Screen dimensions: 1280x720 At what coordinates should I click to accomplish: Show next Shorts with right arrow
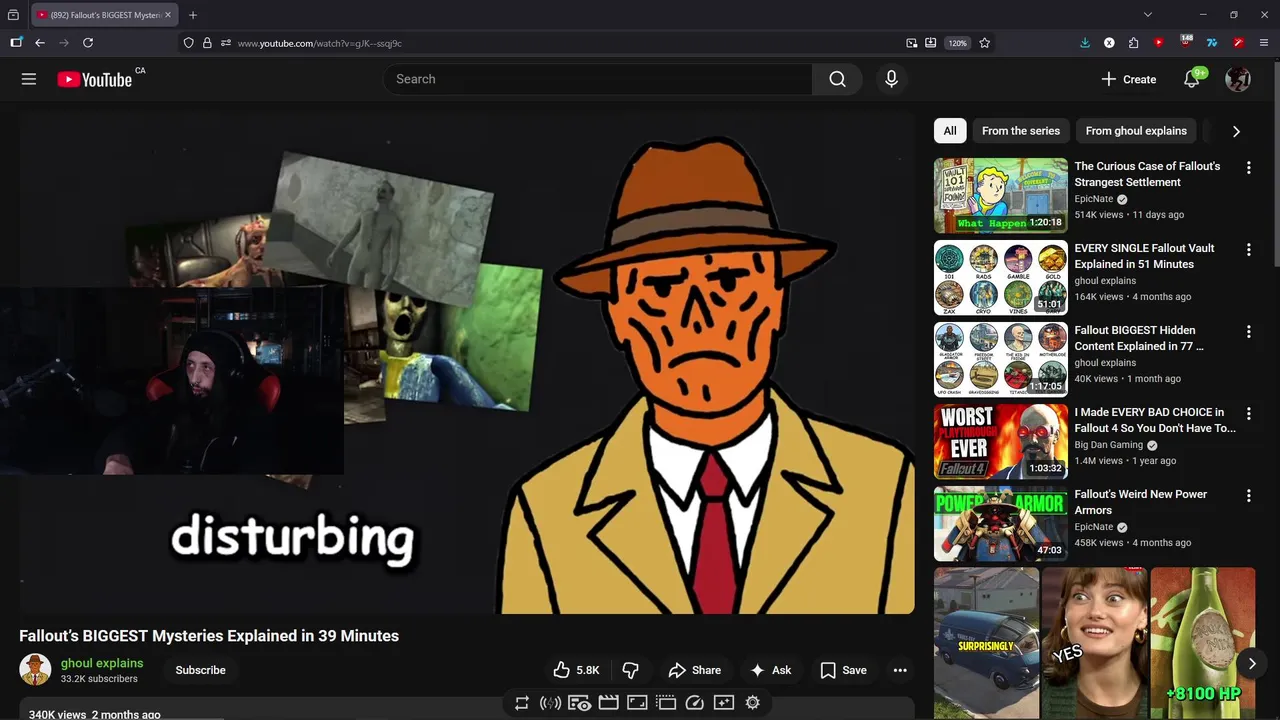[1251, 663]
